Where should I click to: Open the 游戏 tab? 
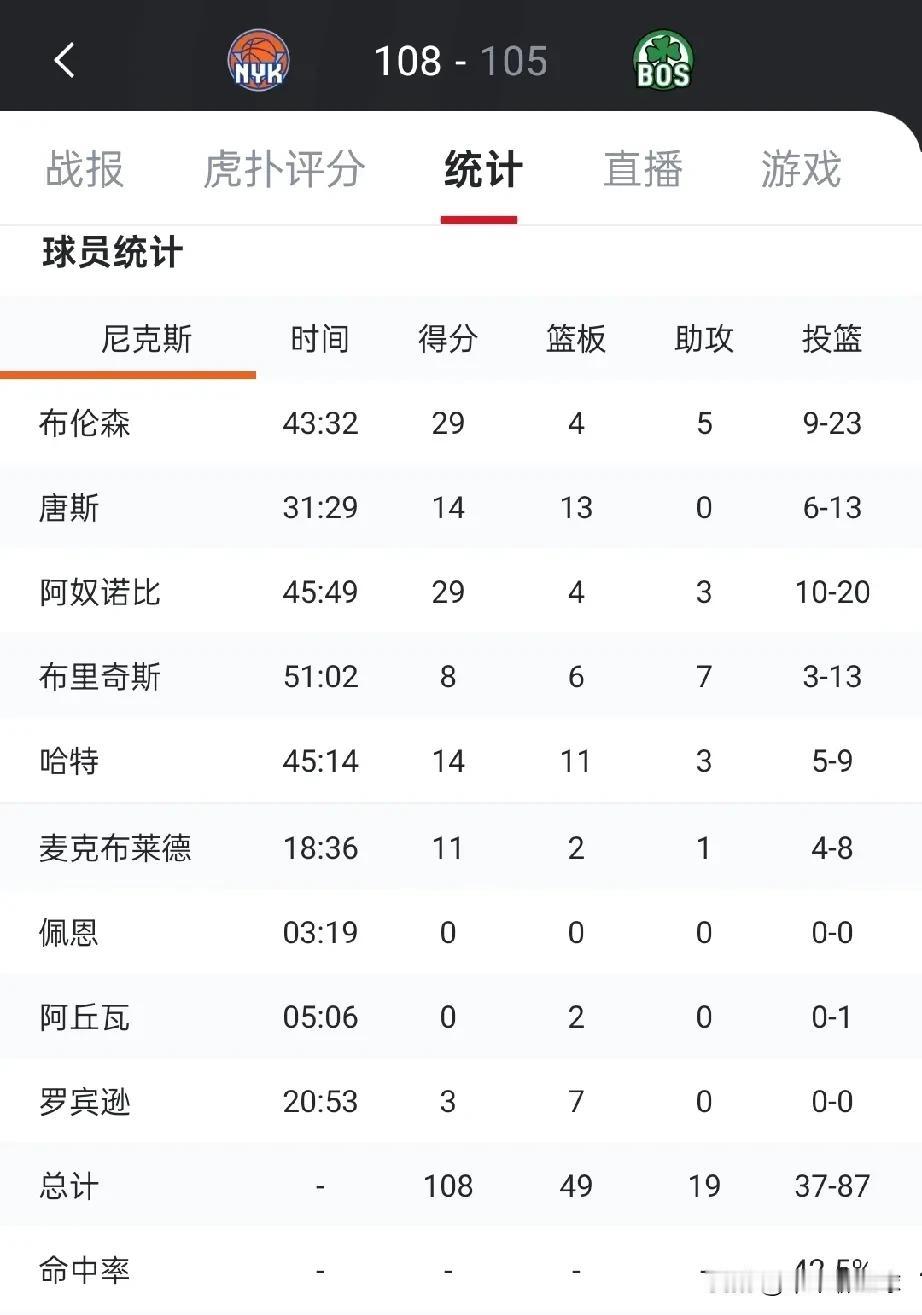[801, 169]
